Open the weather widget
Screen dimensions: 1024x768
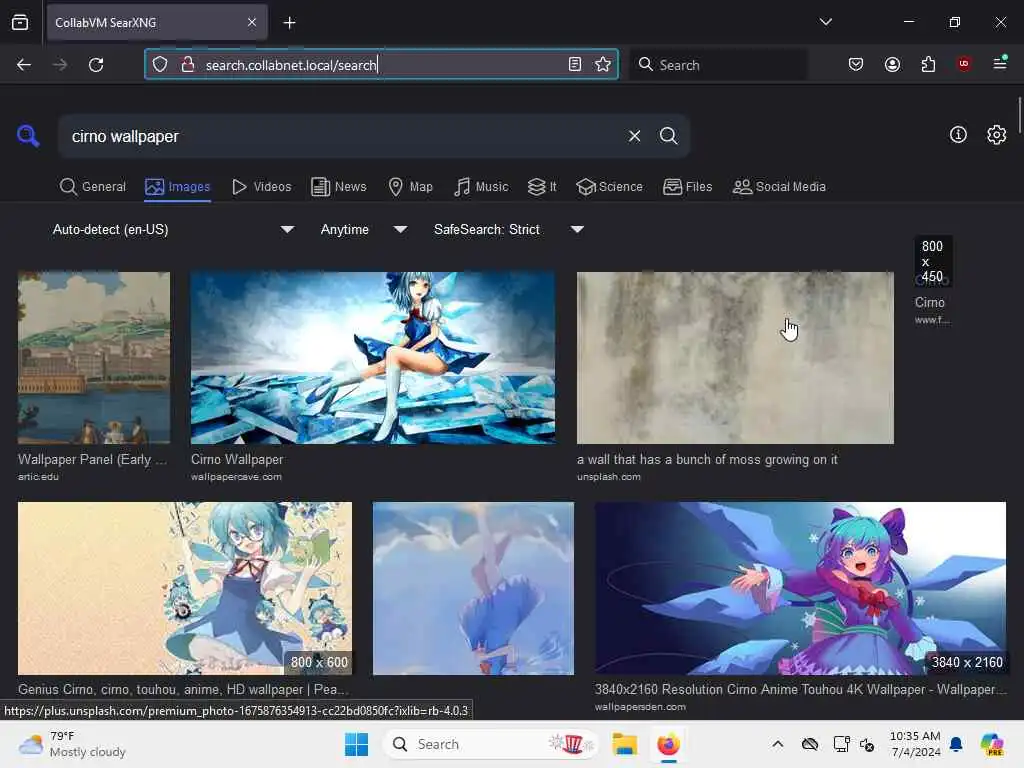pyautogui.click(x=72, y=744)
